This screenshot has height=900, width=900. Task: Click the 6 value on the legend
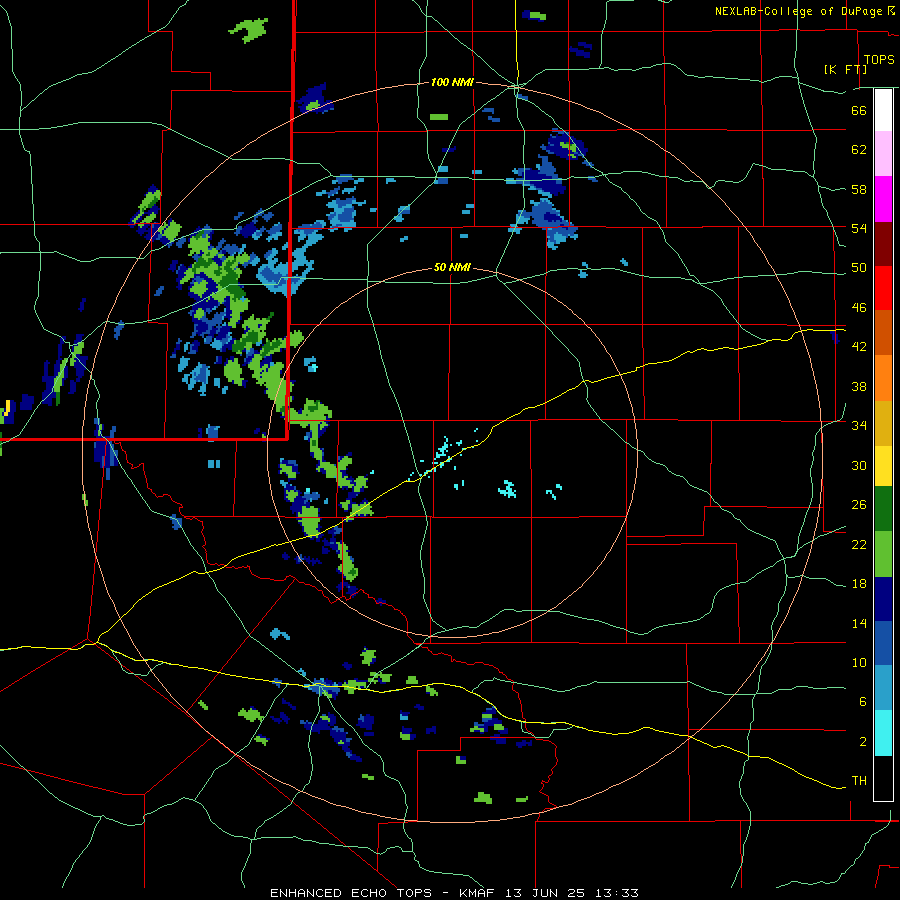point(862,701)
